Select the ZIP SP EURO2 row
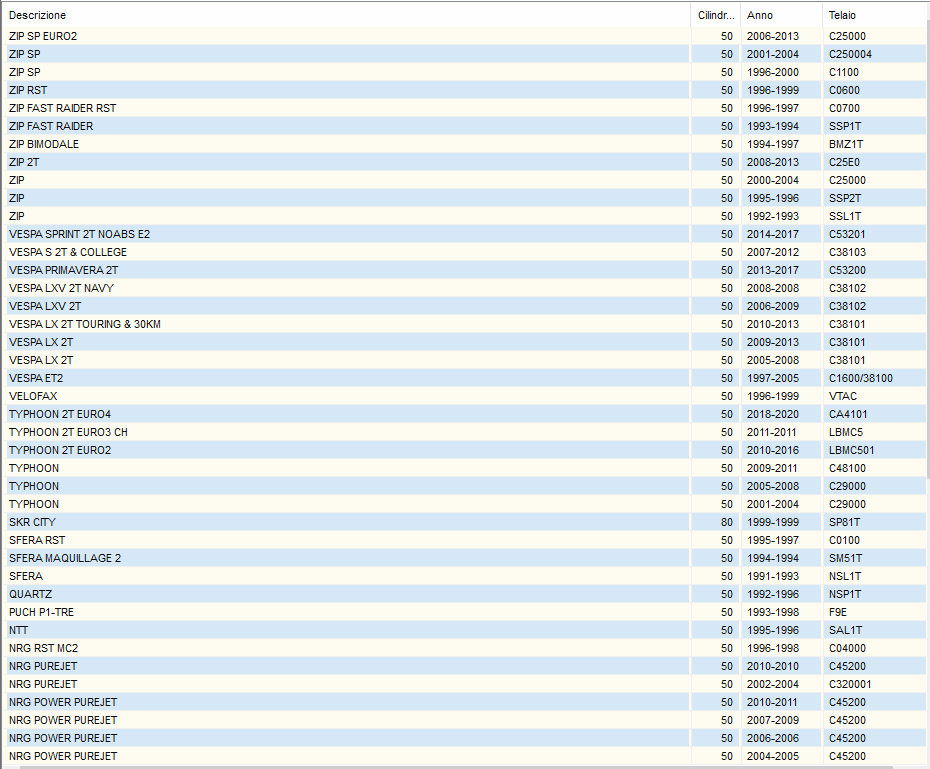Image resolution: width=930 pixels, height=769 pixels. 43,36
